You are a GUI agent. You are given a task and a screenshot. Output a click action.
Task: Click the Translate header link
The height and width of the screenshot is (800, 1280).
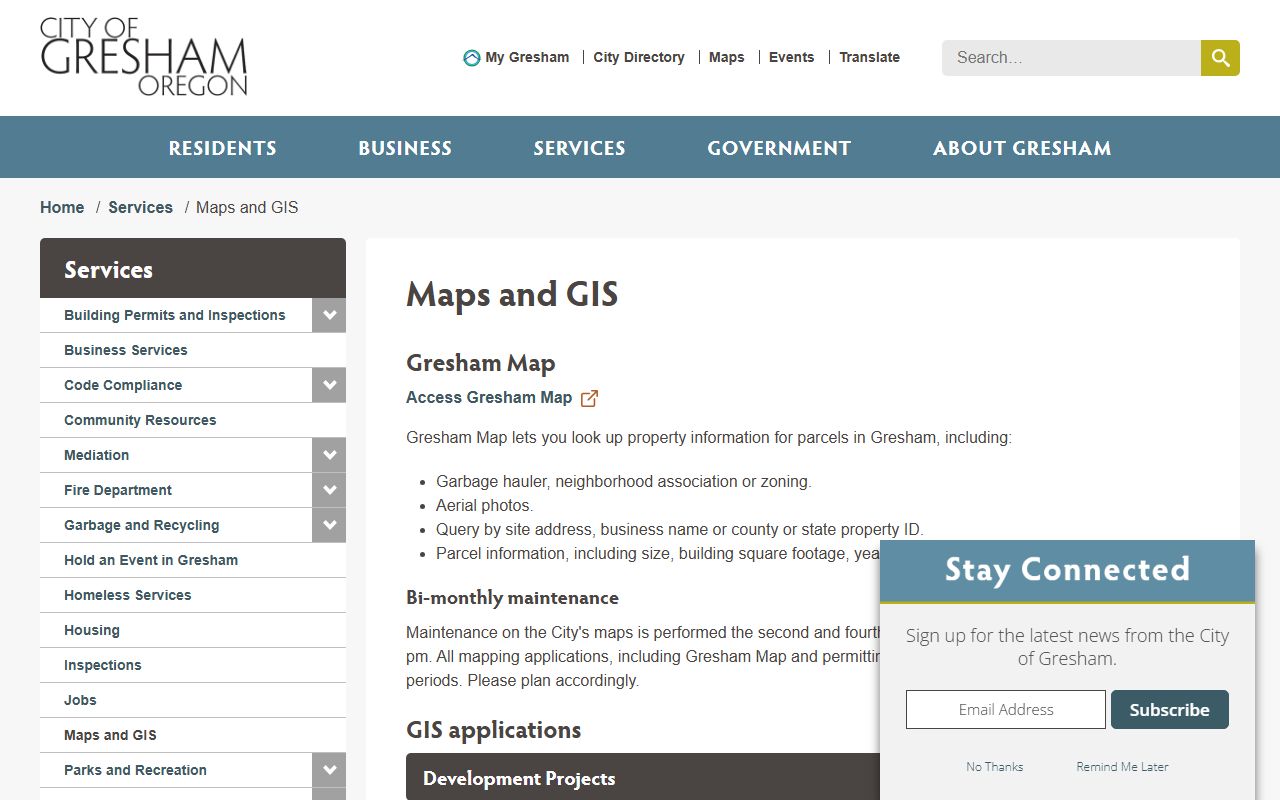[869, 57]
